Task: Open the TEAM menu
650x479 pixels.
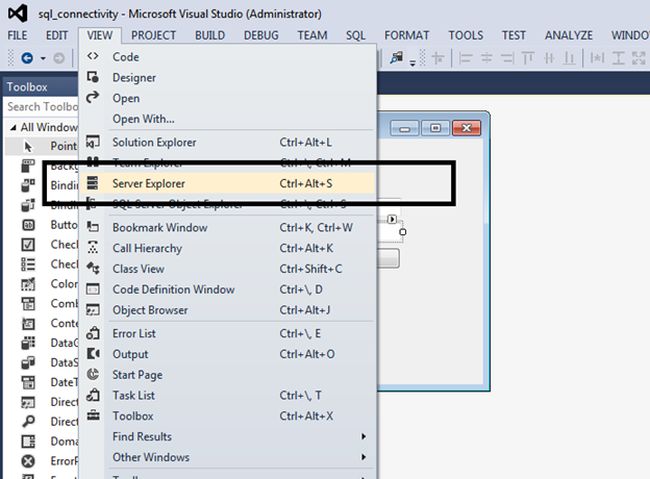Action: 312,35
